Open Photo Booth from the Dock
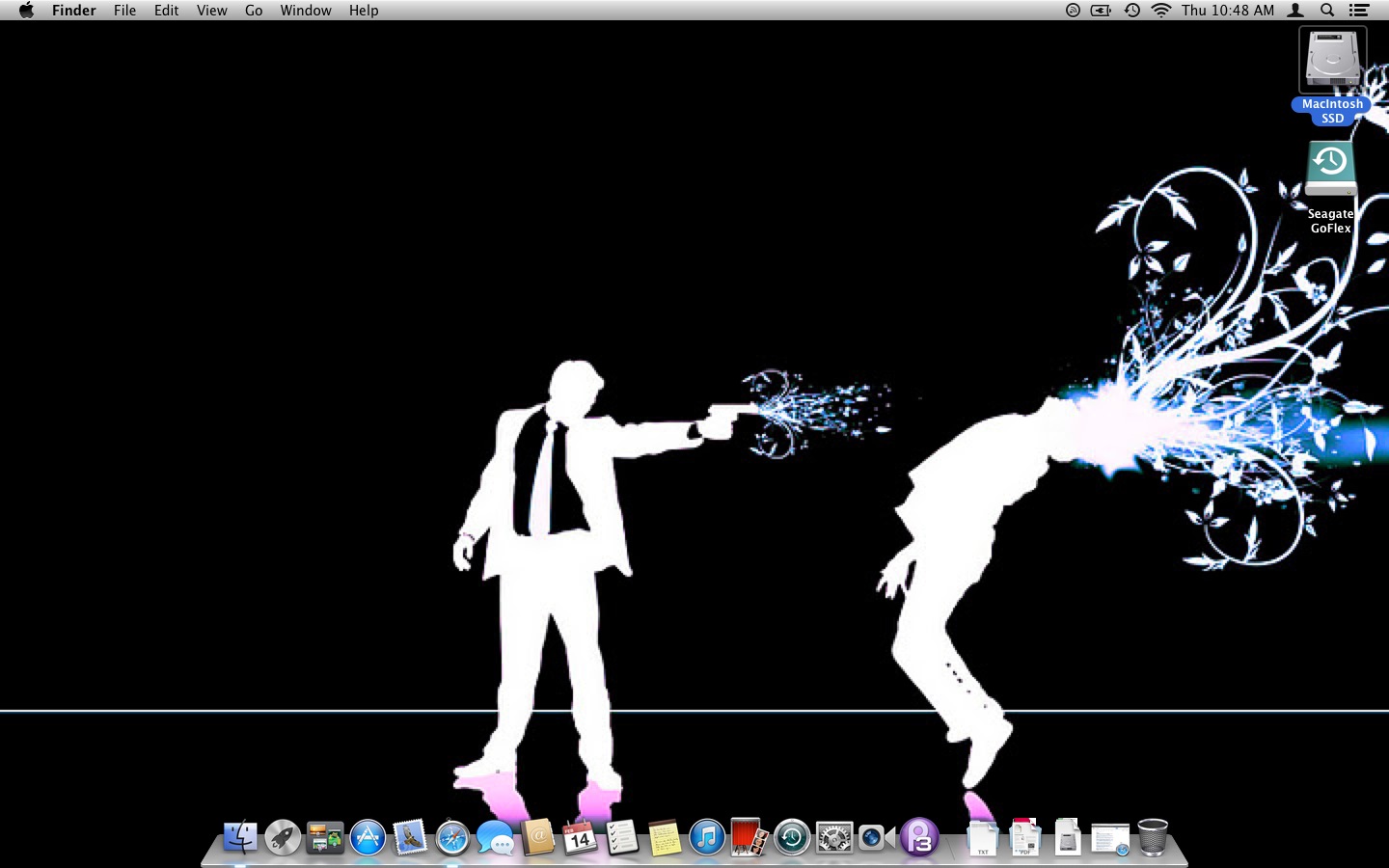The image size is (1389, 868). point(749,837)
